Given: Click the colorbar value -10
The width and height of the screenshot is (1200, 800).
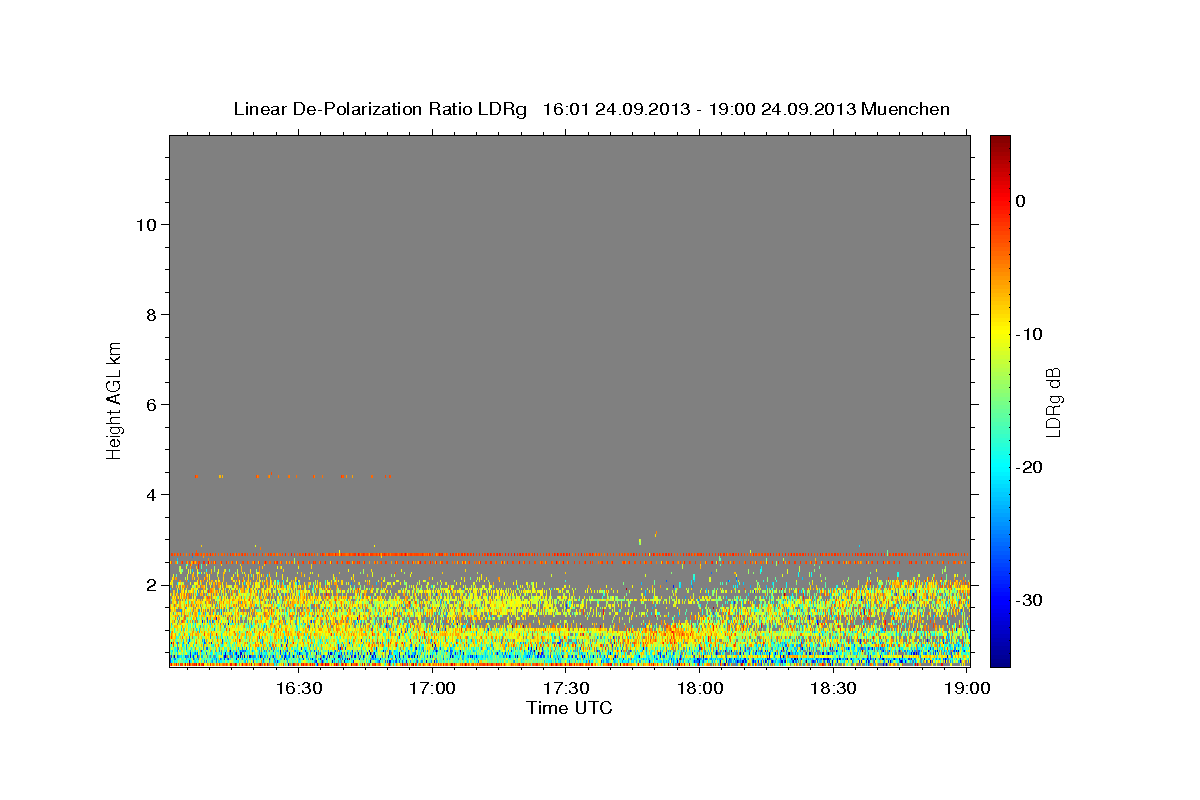Looking at the screenshot, I should [x=1030, y=334].
